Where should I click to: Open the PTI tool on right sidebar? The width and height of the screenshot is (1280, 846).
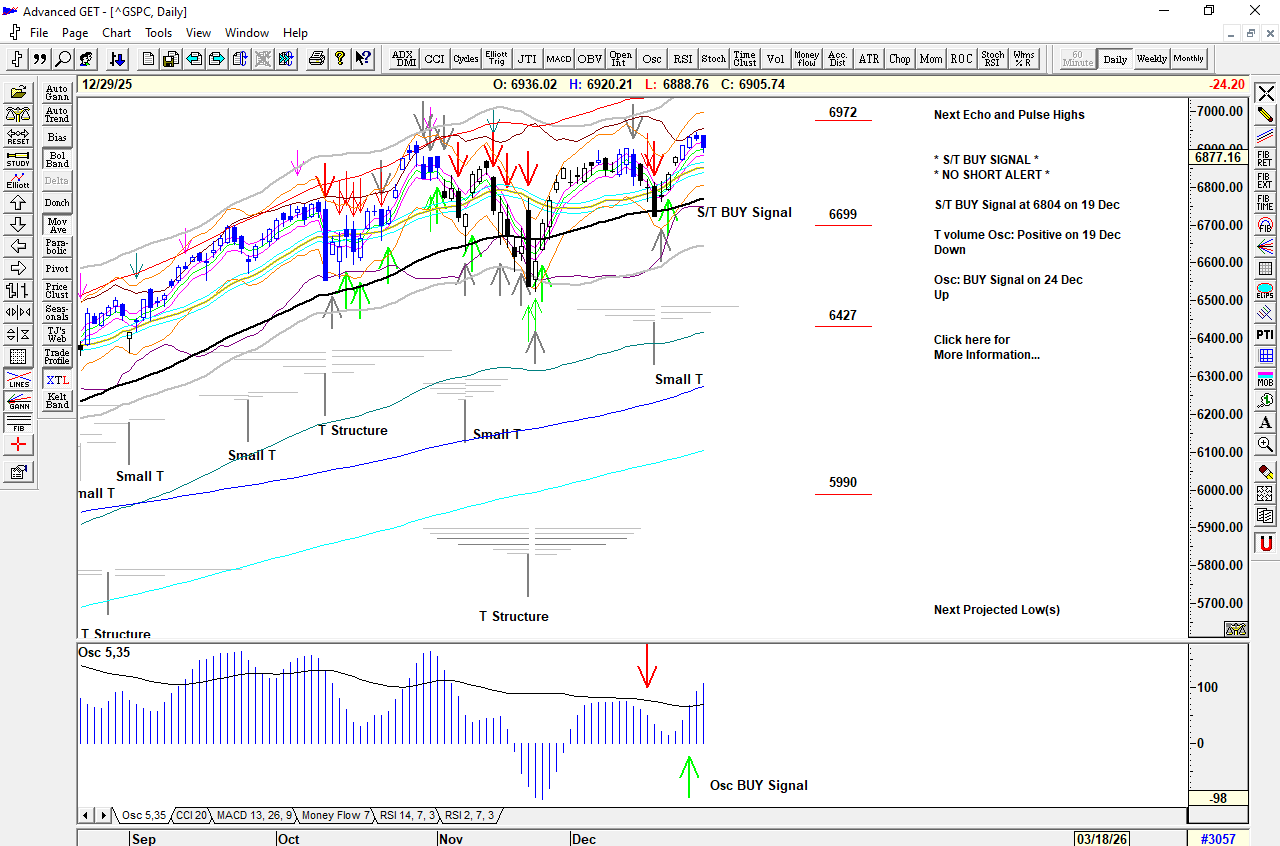click(x=1265, y=334)
